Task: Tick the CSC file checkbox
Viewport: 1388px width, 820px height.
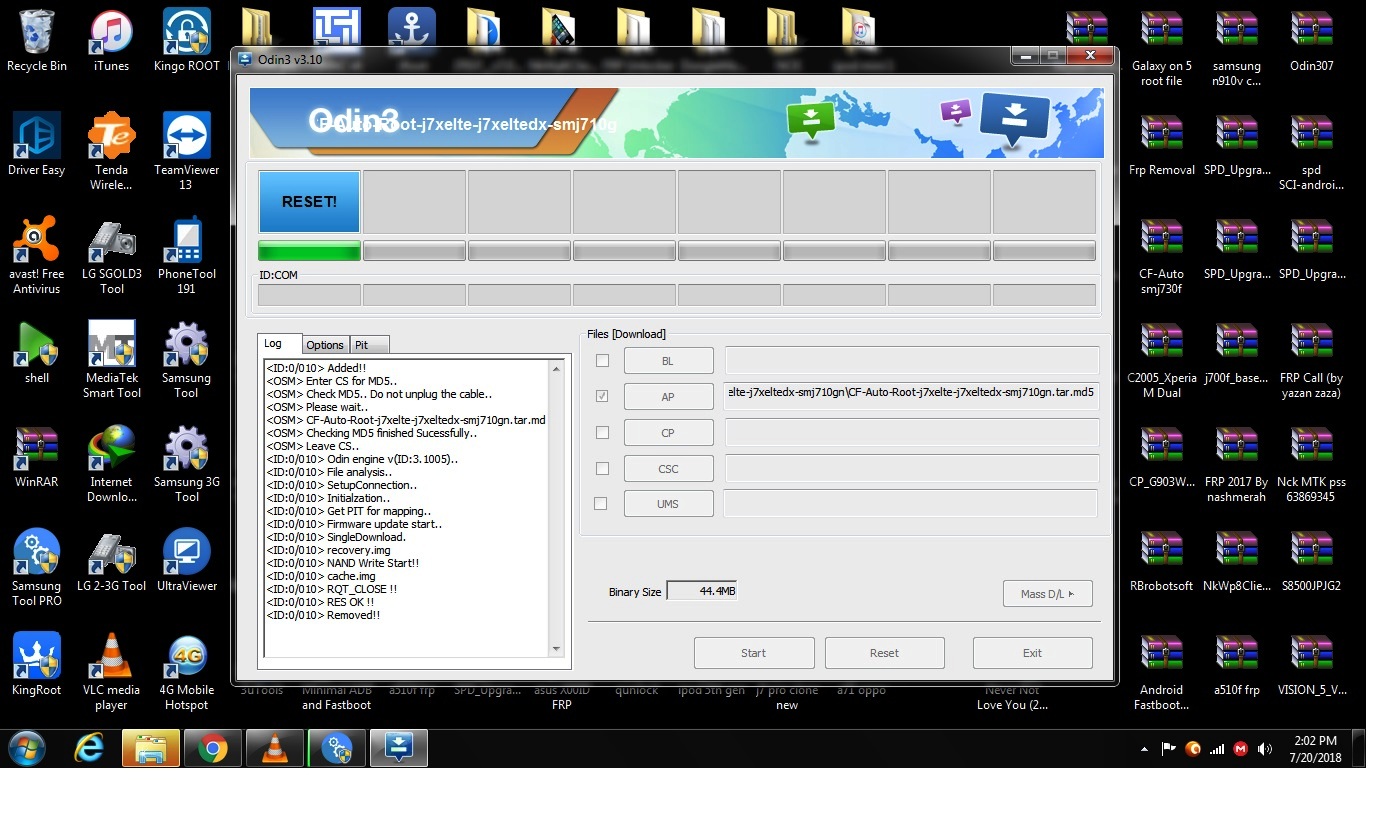Action: (x=602, y=468)
